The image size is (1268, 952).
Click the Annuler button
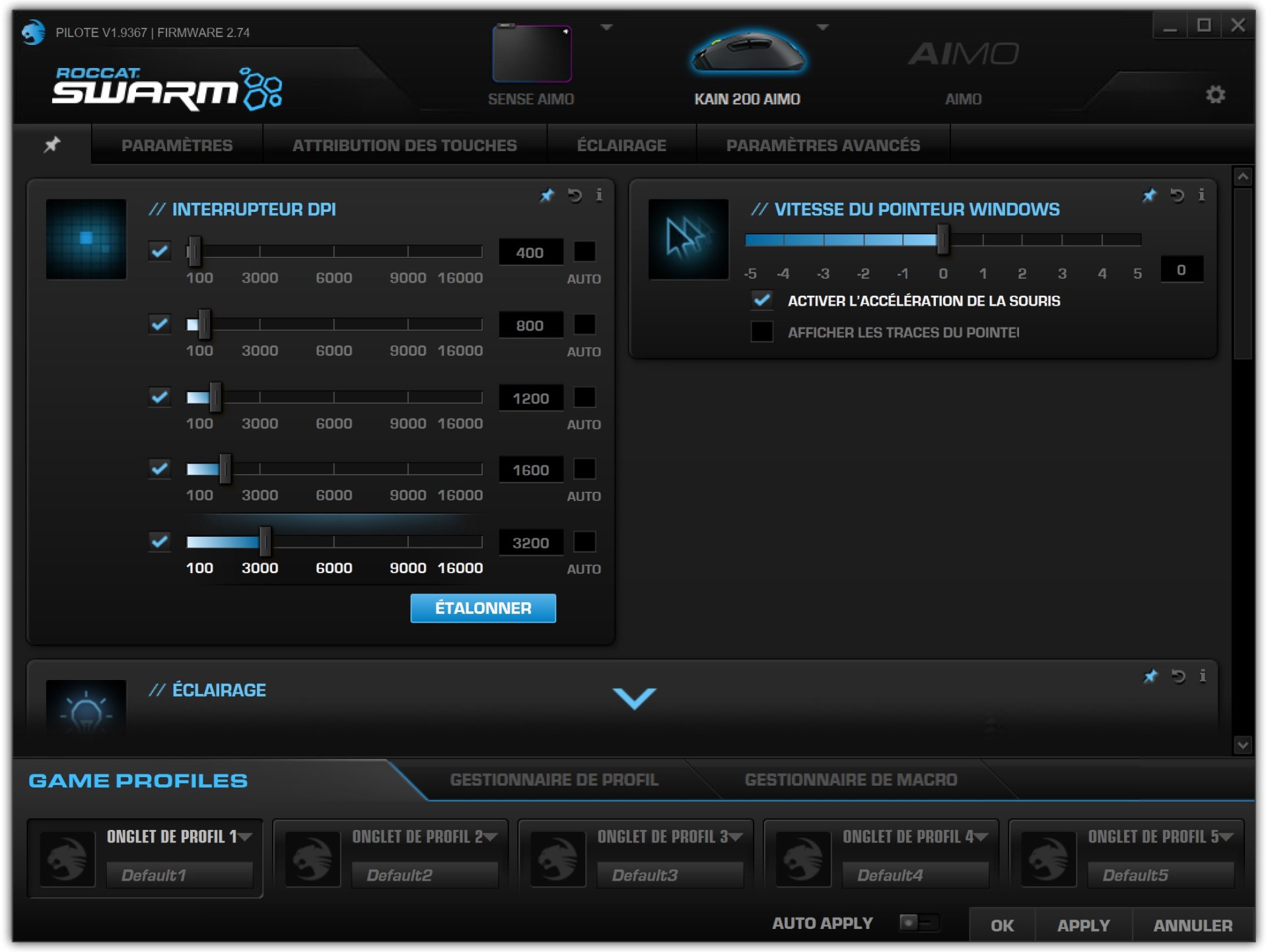pyautogui.click(x=1193, y=925)
